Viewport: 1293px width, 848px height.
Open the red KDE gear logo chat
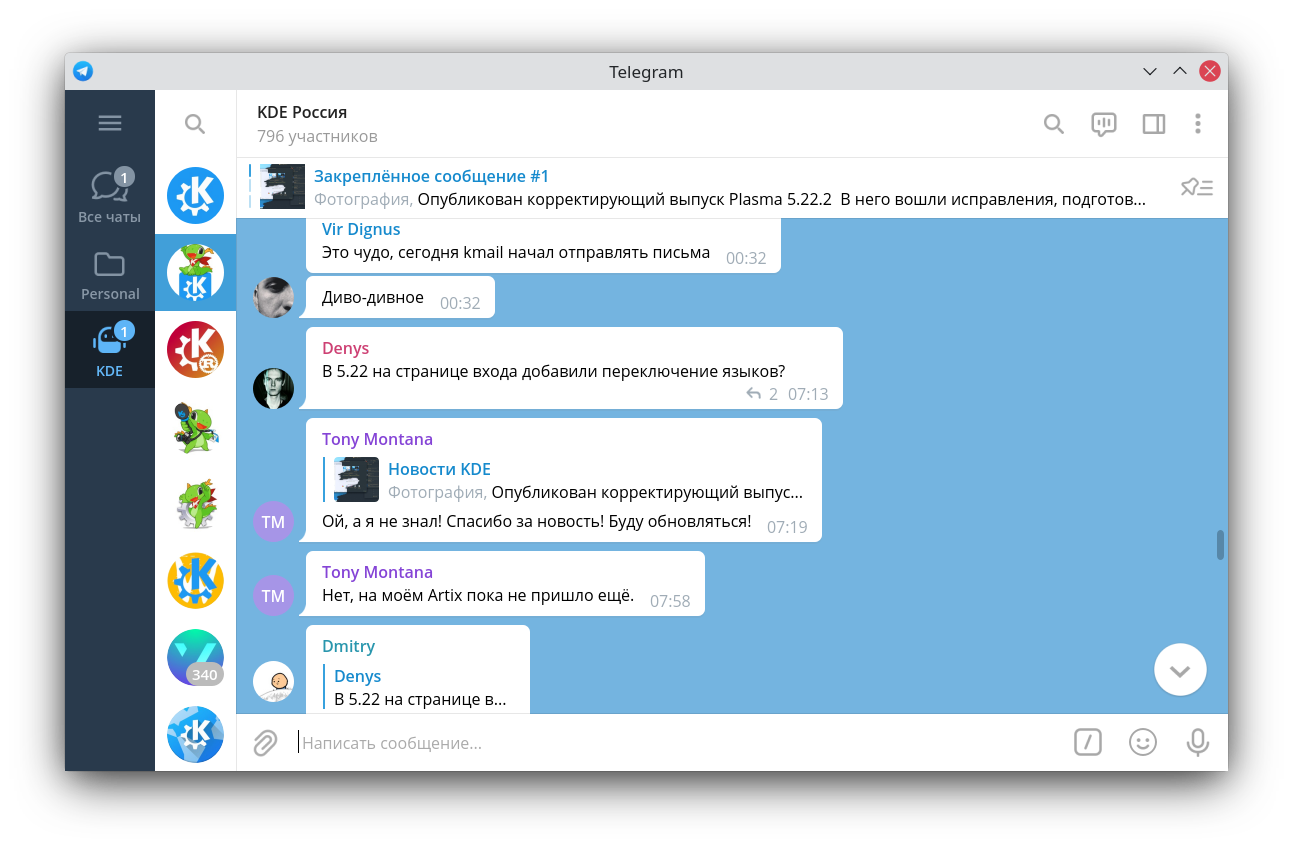(x=195, y=349)
